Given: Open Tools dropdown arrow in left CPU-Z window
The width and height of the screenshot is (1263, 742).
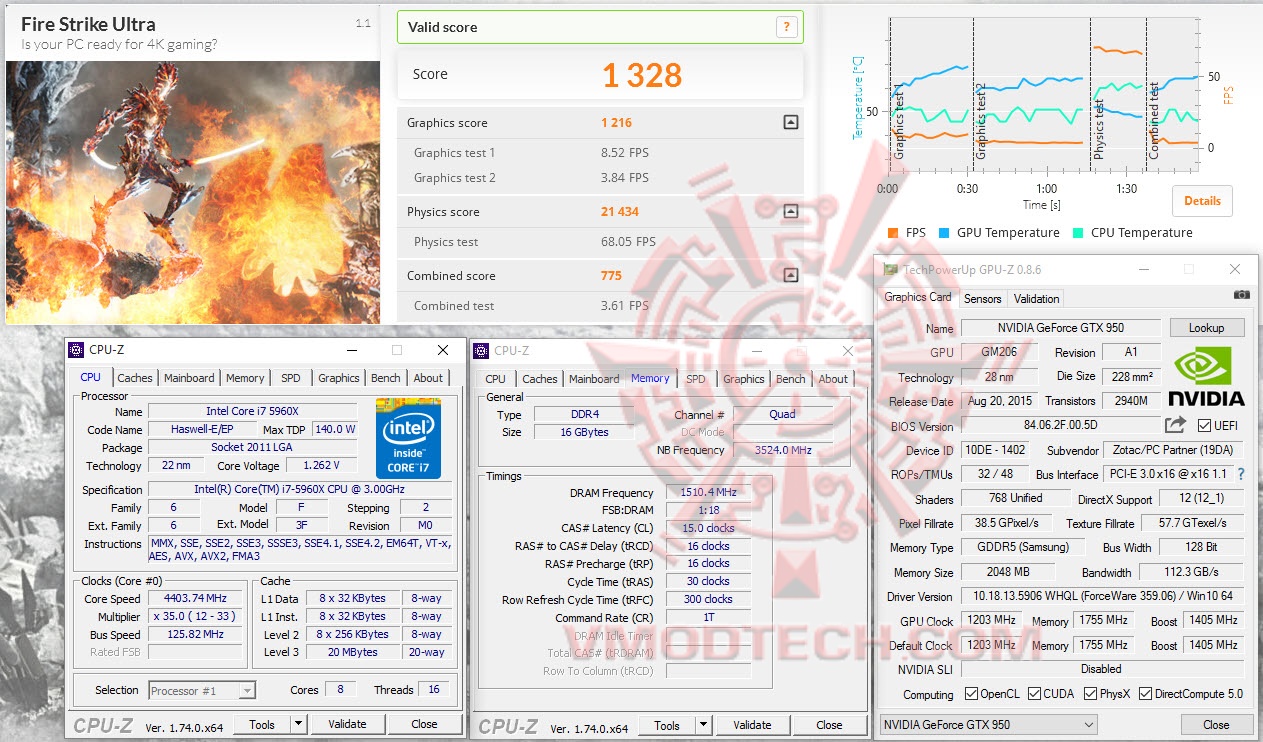Looking at the screenshot, I should pyautogui.click(x=298, y=724).
